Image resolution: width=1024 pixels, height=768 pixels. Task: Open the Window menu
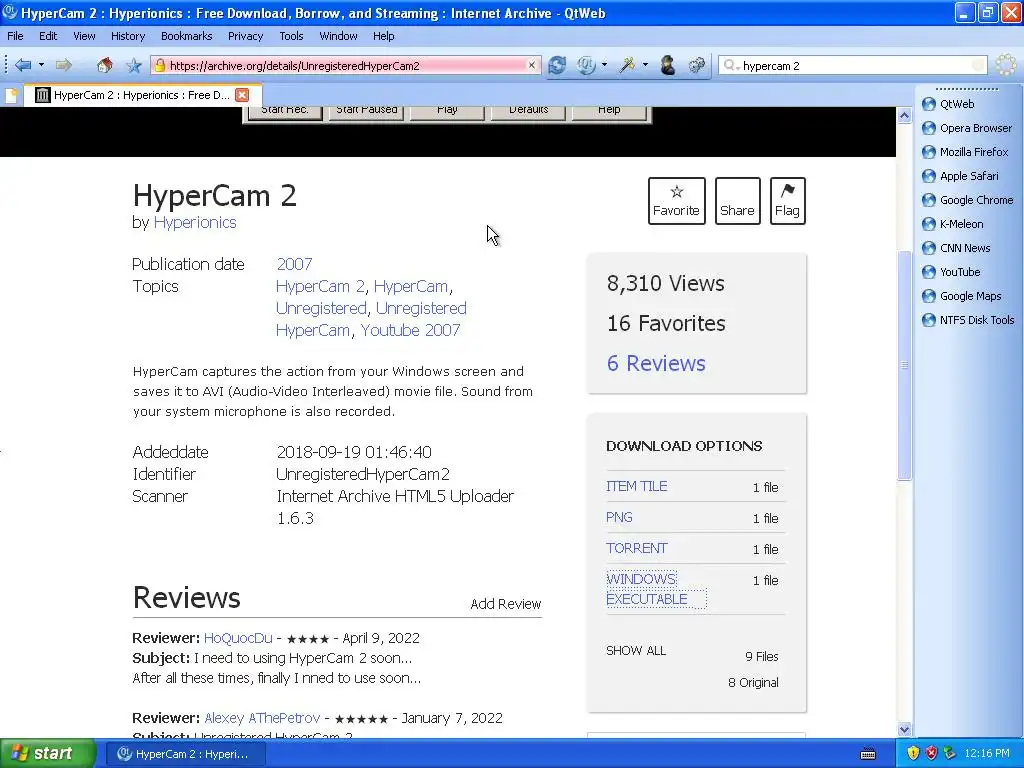point(338,36)
